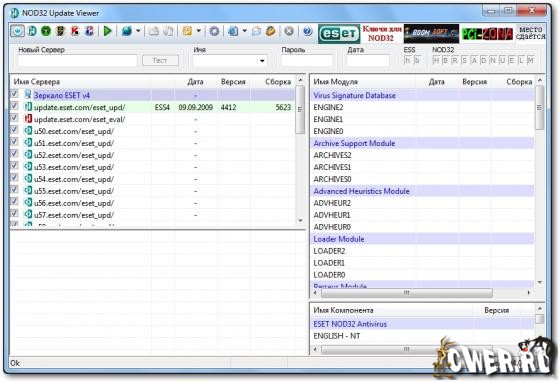Toggle the u50.eset.com/eset_upd/ checkbox

(x=14, y=130)
